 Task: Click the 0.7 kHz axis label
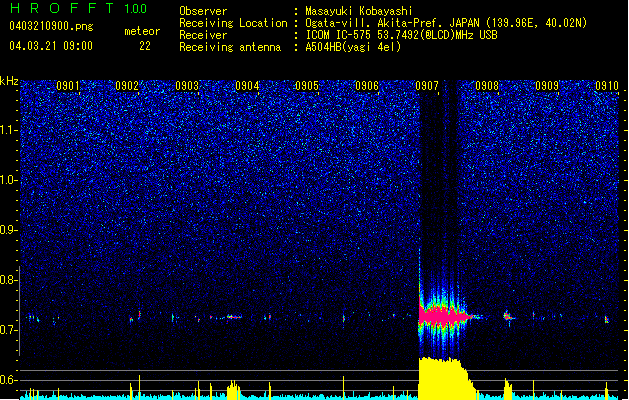(x=9, y=330)
